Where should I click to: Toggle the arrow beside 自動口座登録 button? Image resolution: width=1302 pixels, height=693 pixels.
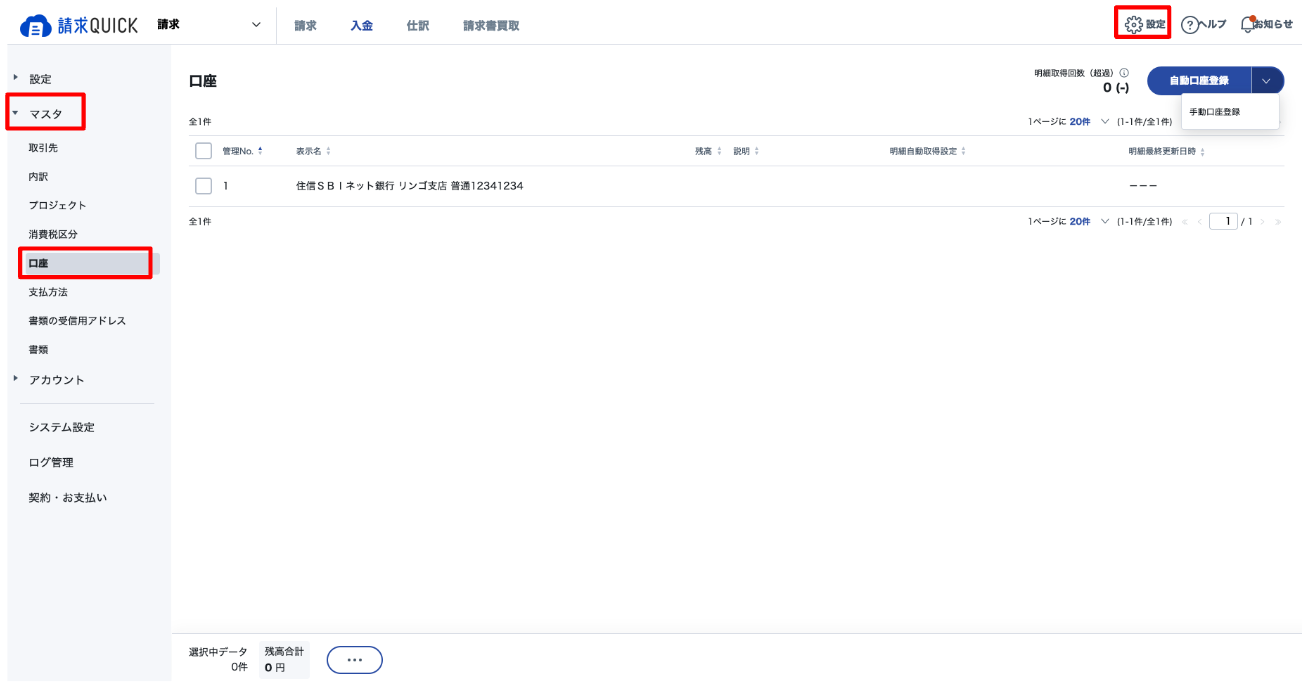pos(1267,81)
